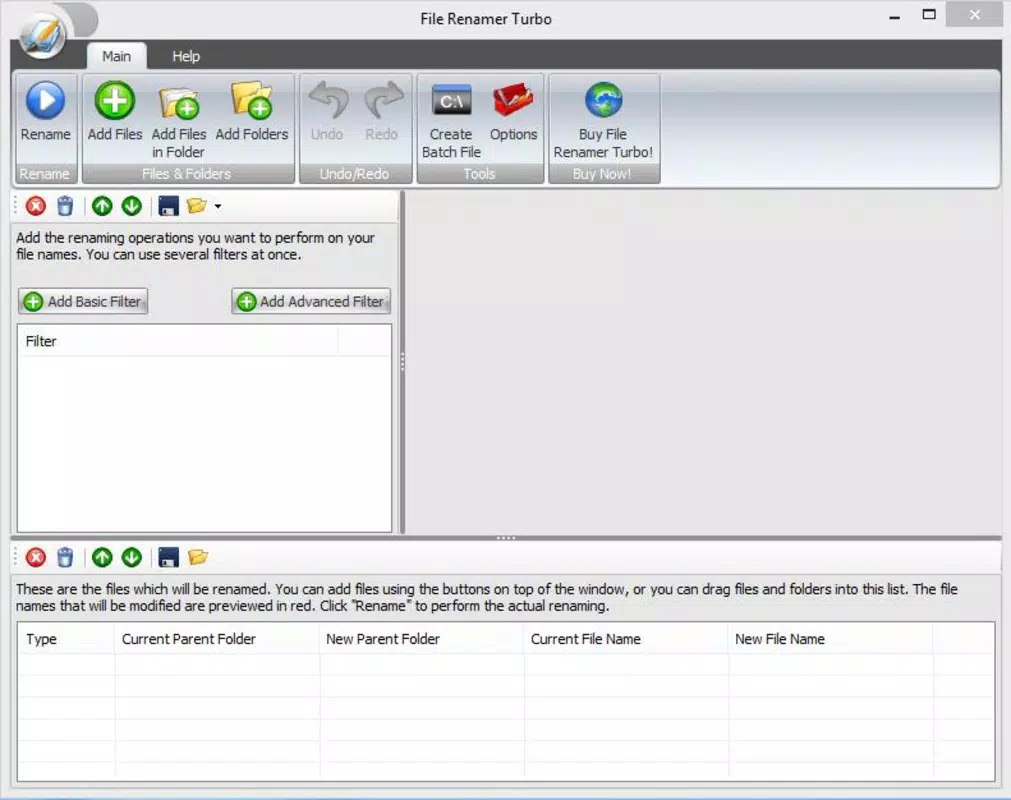This screenshot has height=800, width=1011.
Task: Switch to the Help ribbon tab
Action: click(x=186, y=56)
